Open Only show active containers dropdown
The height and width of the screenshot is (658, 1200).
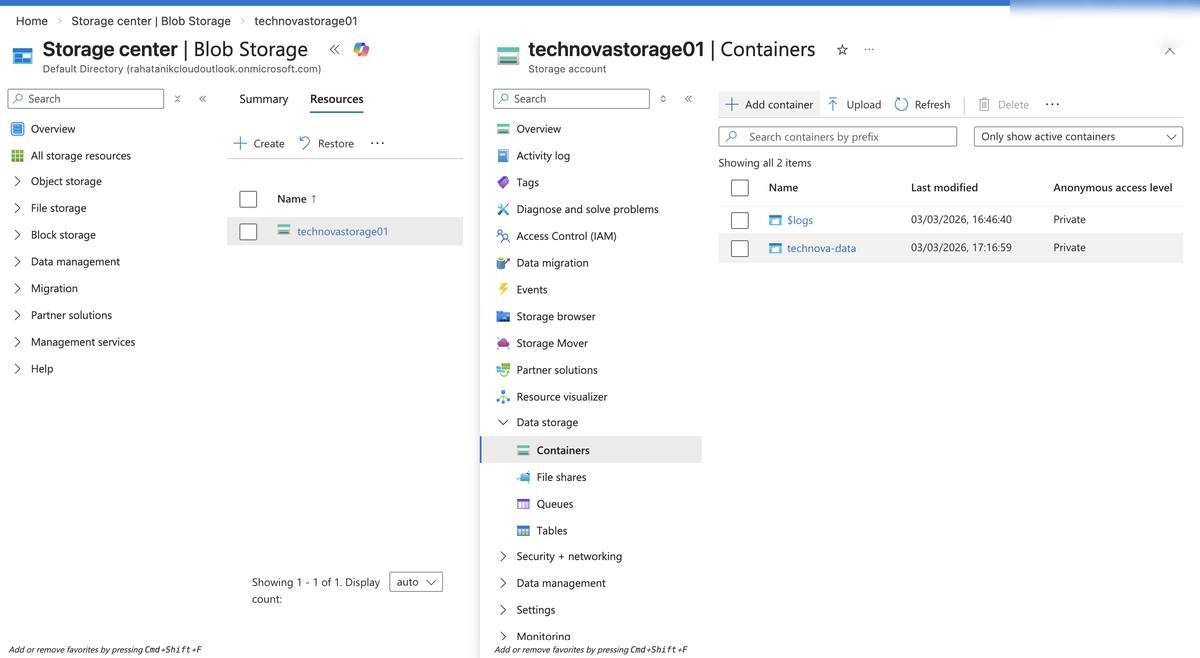[1078, 137]
